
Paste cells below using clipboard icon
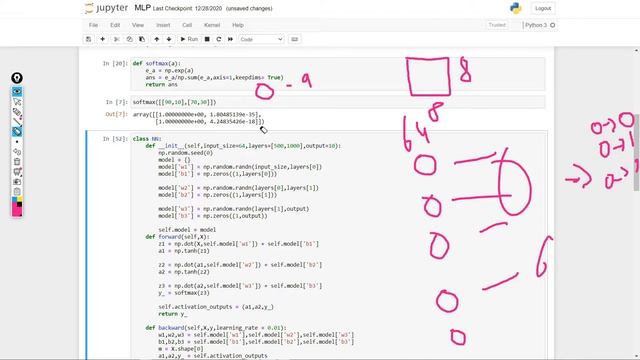pos(142,39)
